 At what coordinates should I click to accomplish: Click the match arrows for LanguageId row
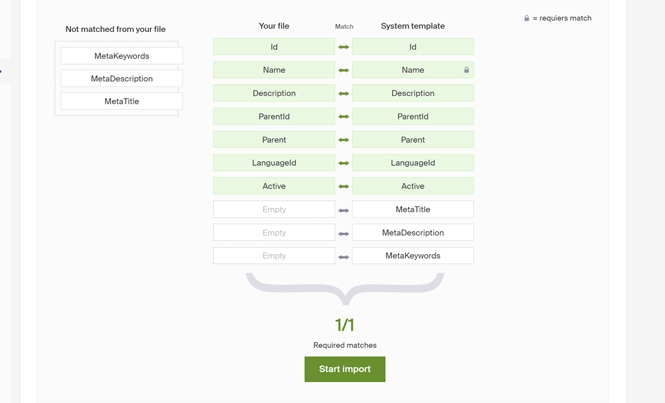[344, 163]
